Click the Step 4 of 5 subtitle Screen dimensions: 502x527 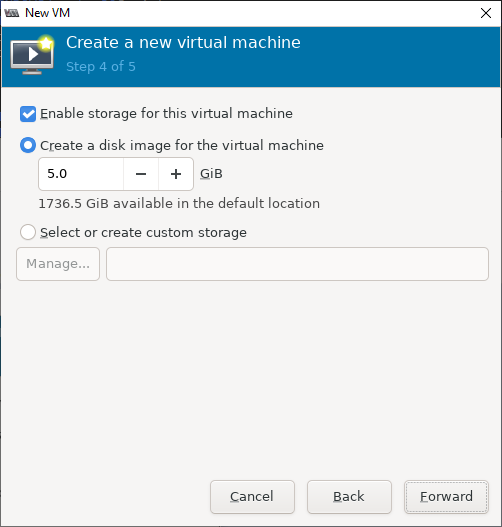[101, 67]
